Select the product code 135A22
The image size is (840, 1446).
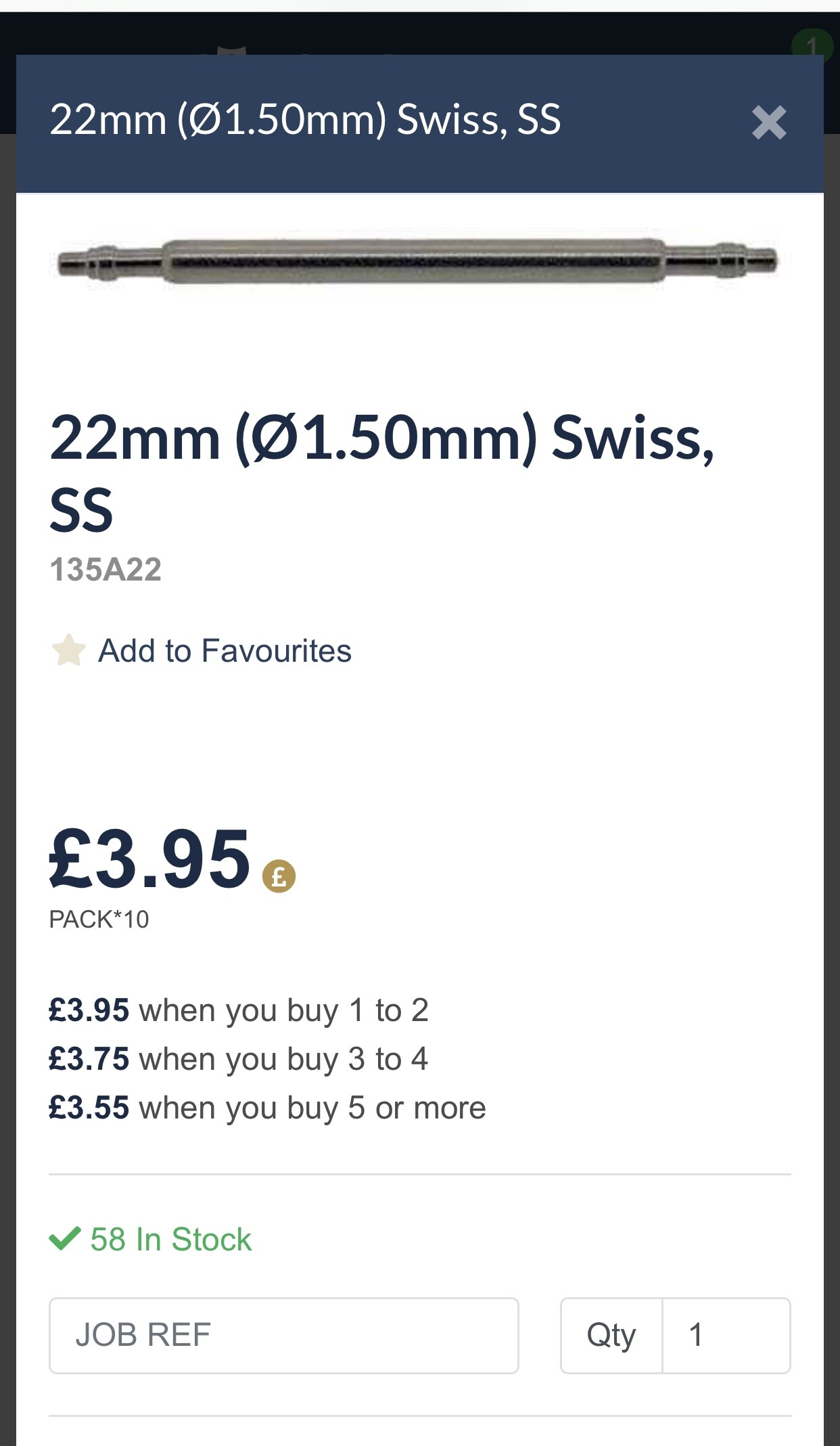(106, 570)
